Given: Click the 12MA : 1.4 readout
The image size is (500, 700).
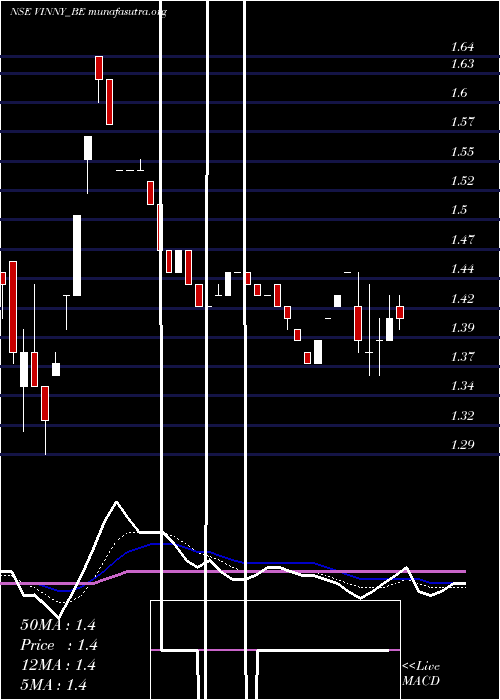Looking at the screenshot, I should [58, 665].
